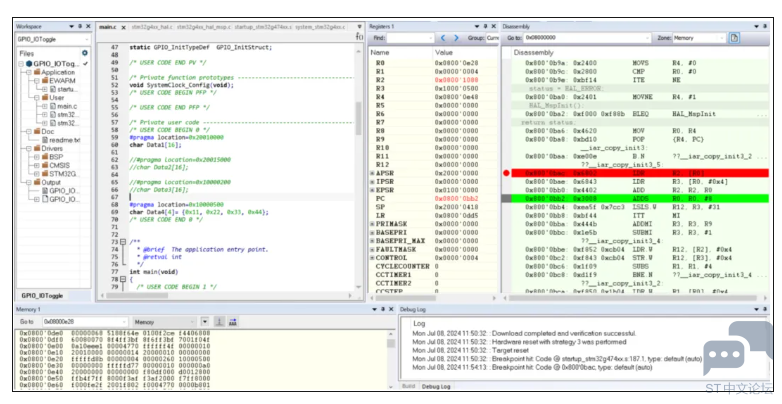This screenshot has width=782, height=404.
Task: Click the Memory 1 toolbar arrow icon
Action: (x=218, y=322)
